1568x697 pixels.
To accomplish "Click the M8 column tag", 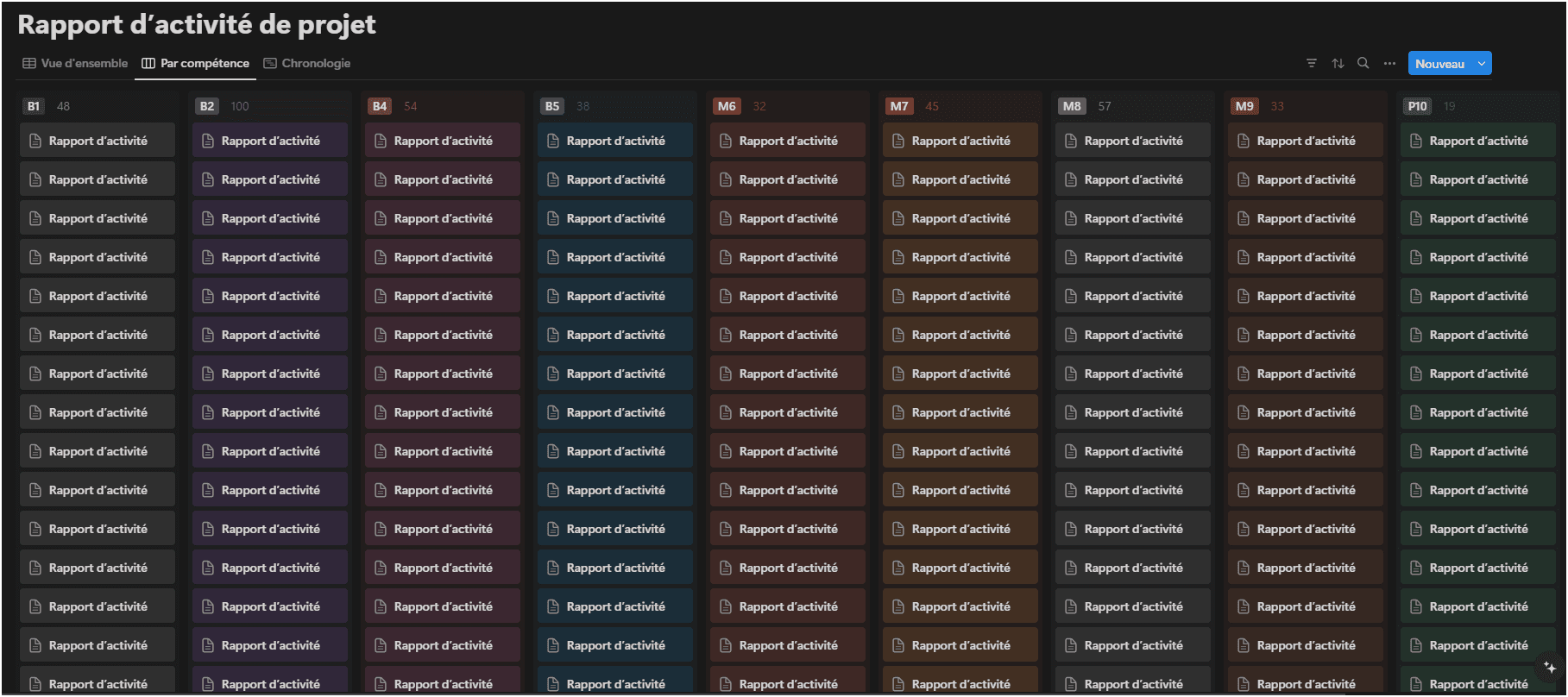I will coord(1072,106).
